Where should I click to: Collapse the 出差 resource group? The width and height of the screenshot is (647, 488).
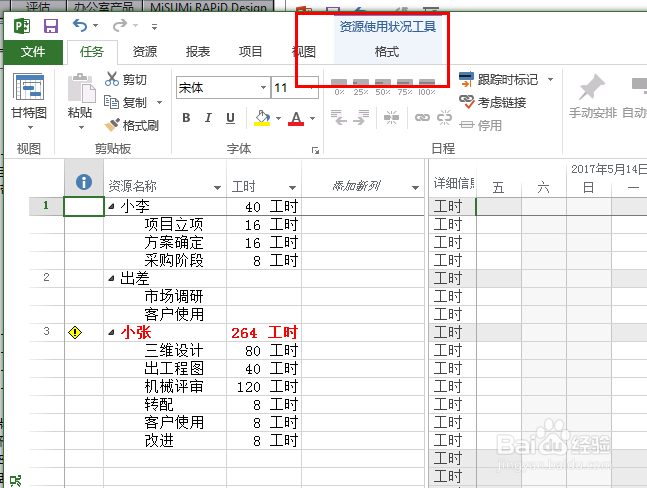(x=111, y=279)
